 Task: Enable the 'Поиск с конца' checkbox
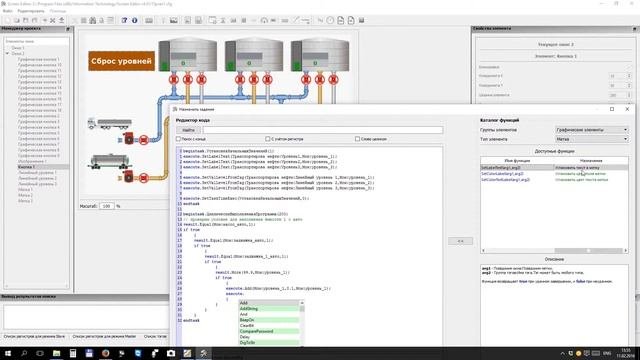[178, 139]
